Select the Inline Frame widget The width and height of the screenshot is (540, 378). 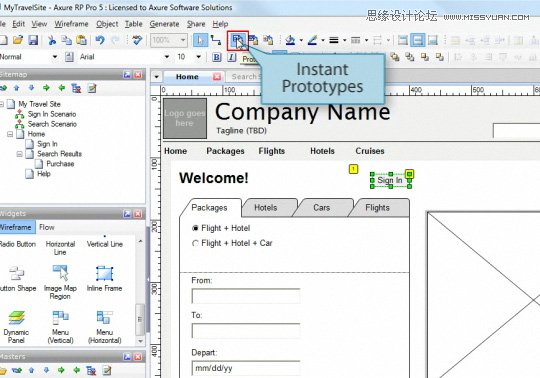coord(104,279)
